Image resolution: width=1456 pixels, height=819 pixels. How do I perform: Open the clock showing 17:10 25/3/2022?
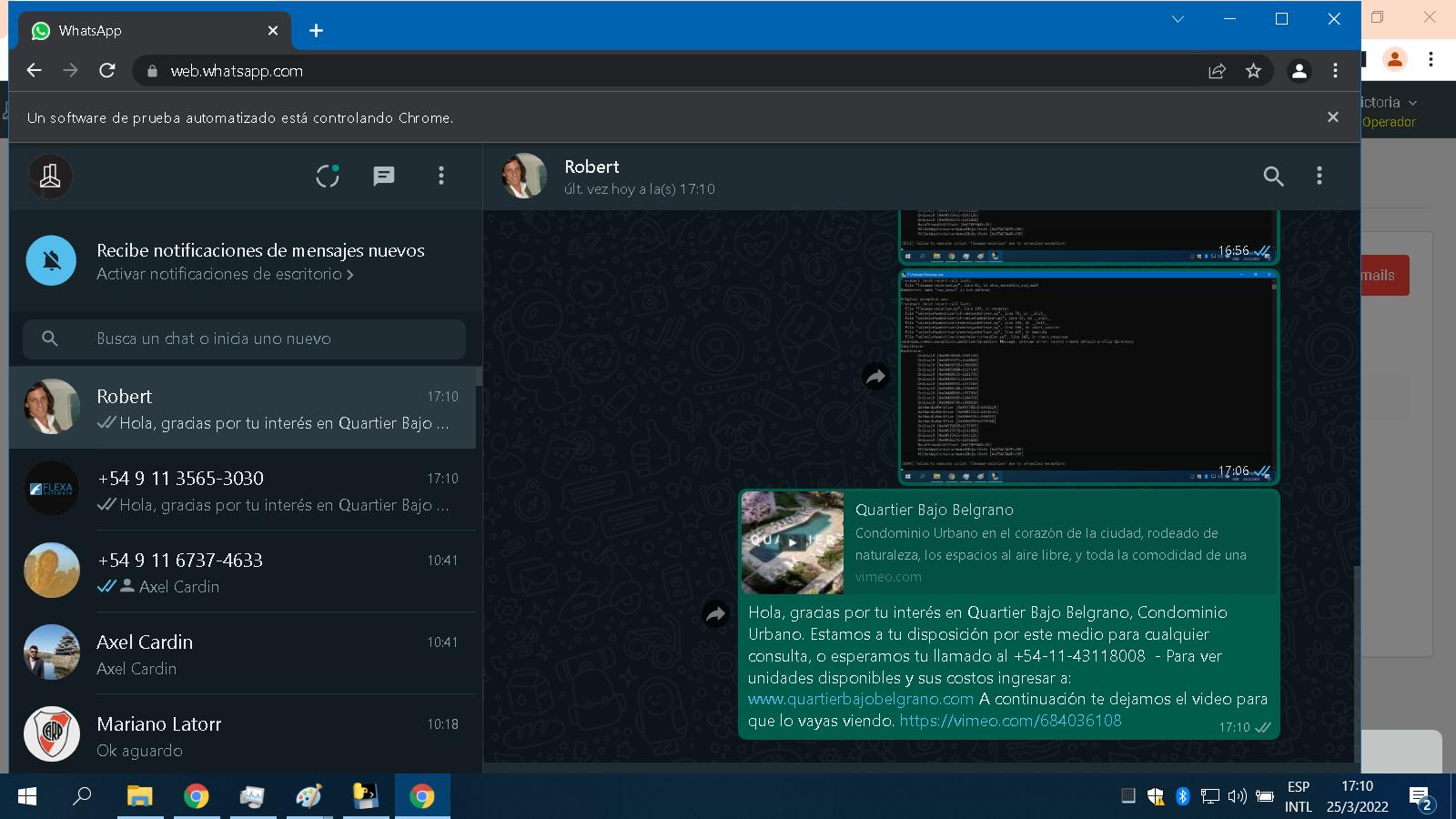click(x=1357, y=796)
